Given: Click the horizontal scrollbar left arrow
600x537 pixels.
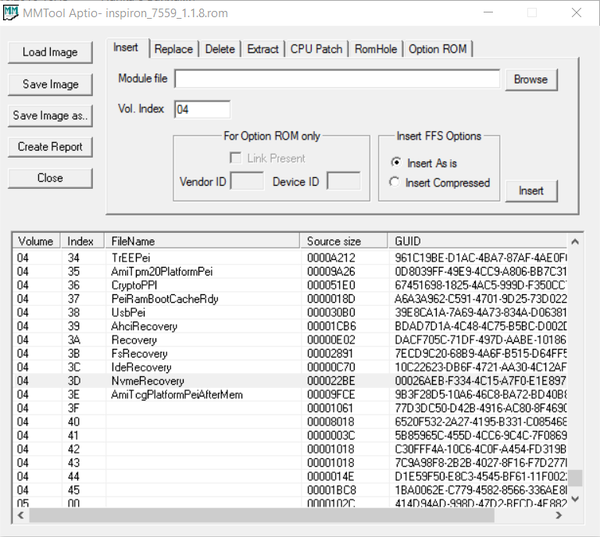Looking at the screenshot, I should pyautogui.click(x=21, y=515).
